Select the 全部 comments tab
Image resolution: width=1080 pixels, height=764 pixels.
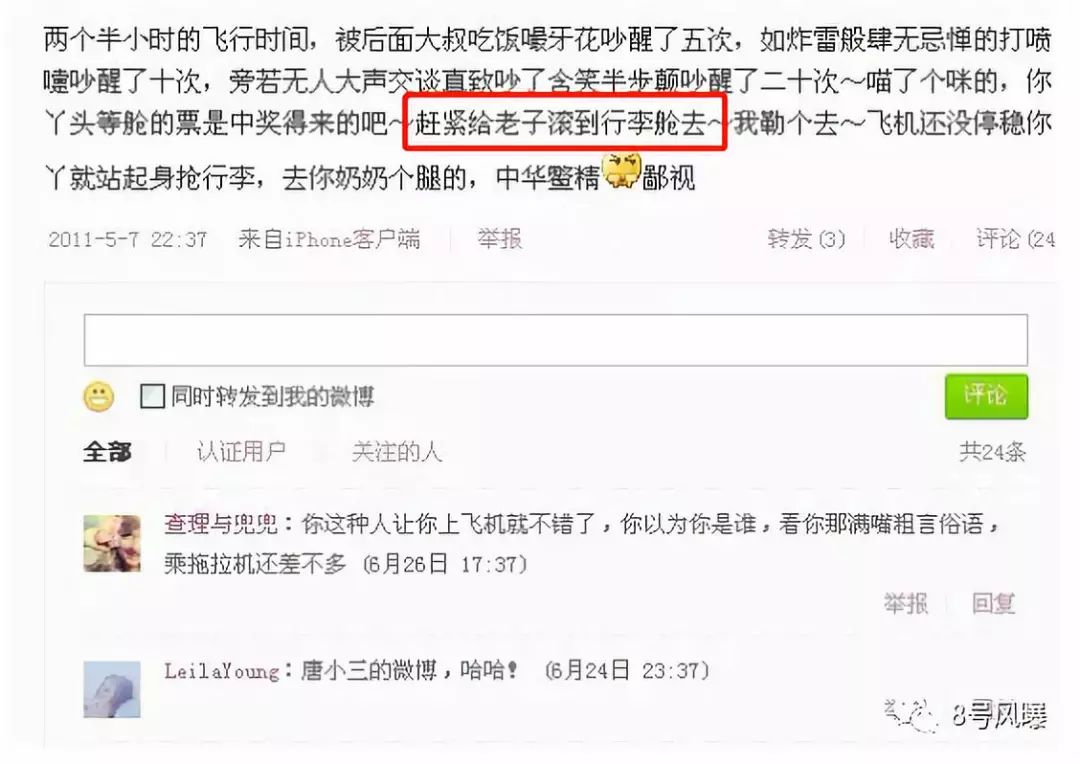coord(107,453)
